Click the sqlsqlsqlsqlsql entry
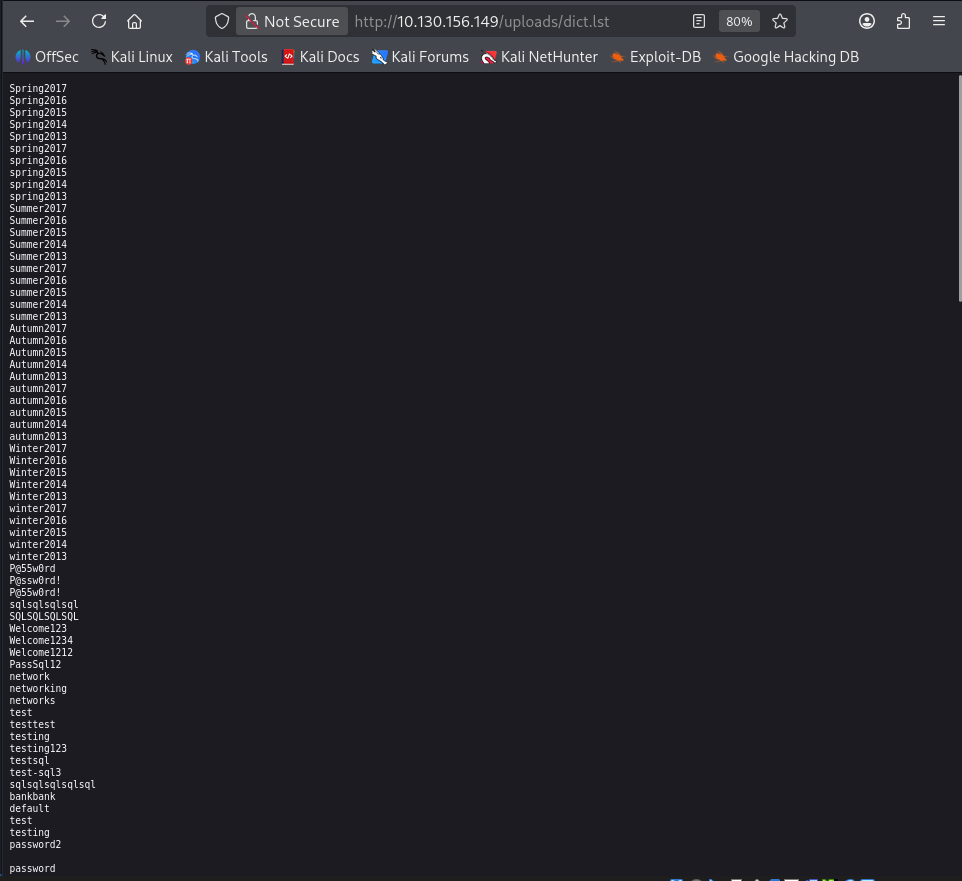Image resolution: width=962 pixels, height=881 pixels. click(52, 785)
